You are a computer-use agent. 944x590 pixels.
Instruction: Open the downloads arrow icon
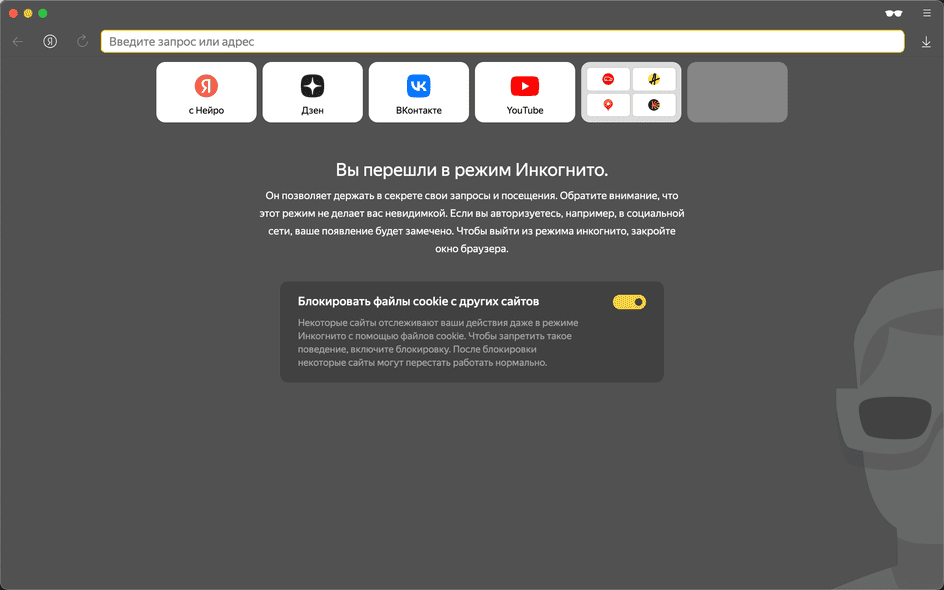(926, 42)
